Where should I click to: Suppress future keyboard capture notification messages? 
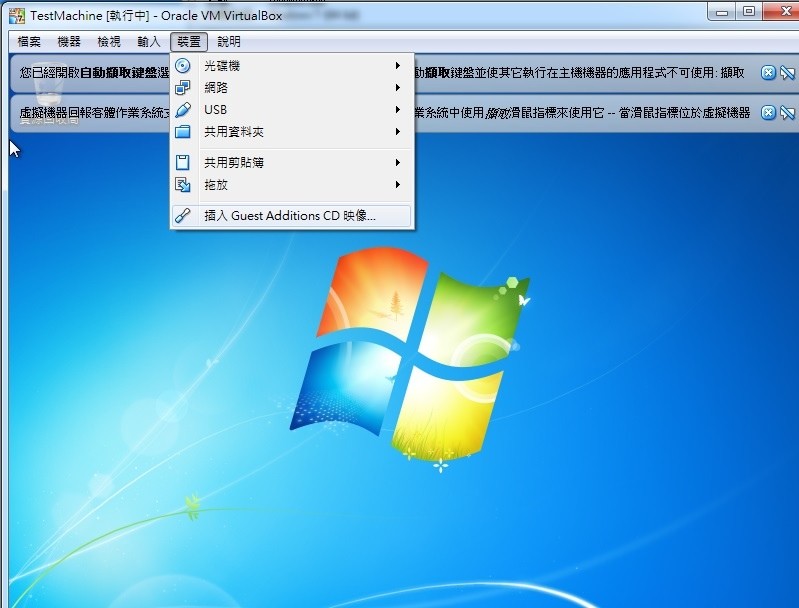(787, 73)
